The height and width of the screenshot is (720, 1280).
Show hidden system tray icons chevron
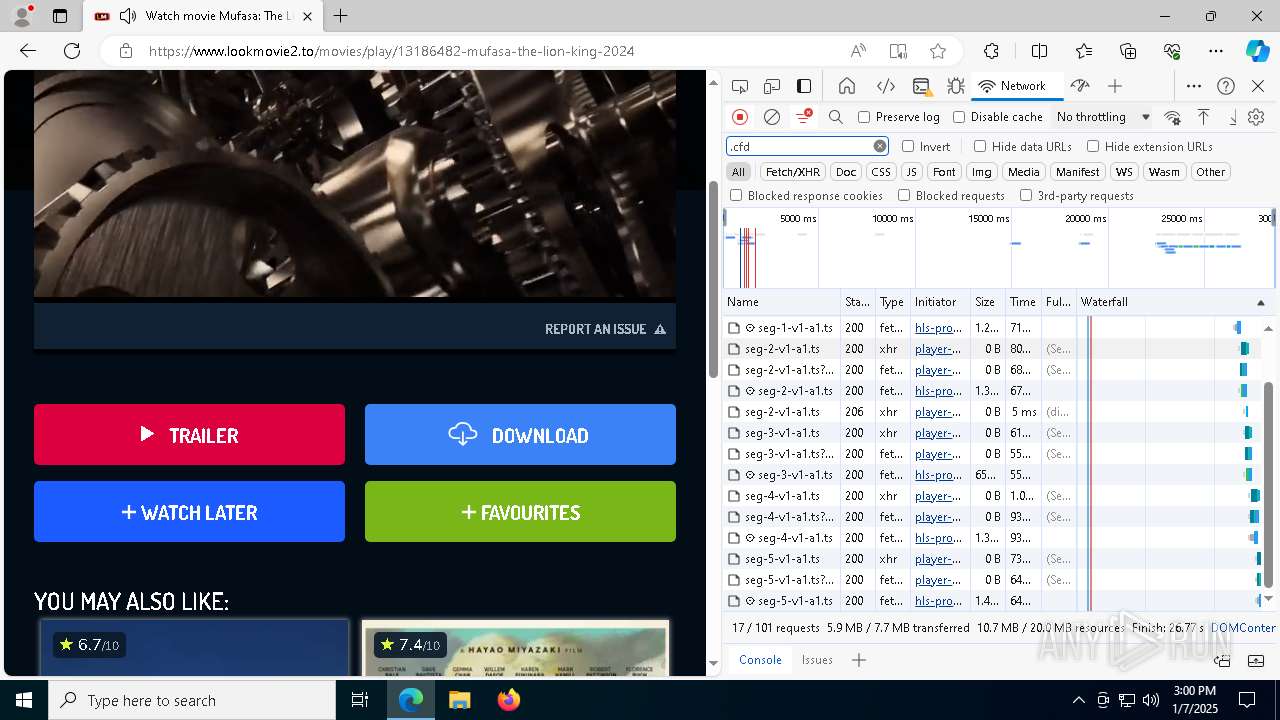pos(1078,700)
